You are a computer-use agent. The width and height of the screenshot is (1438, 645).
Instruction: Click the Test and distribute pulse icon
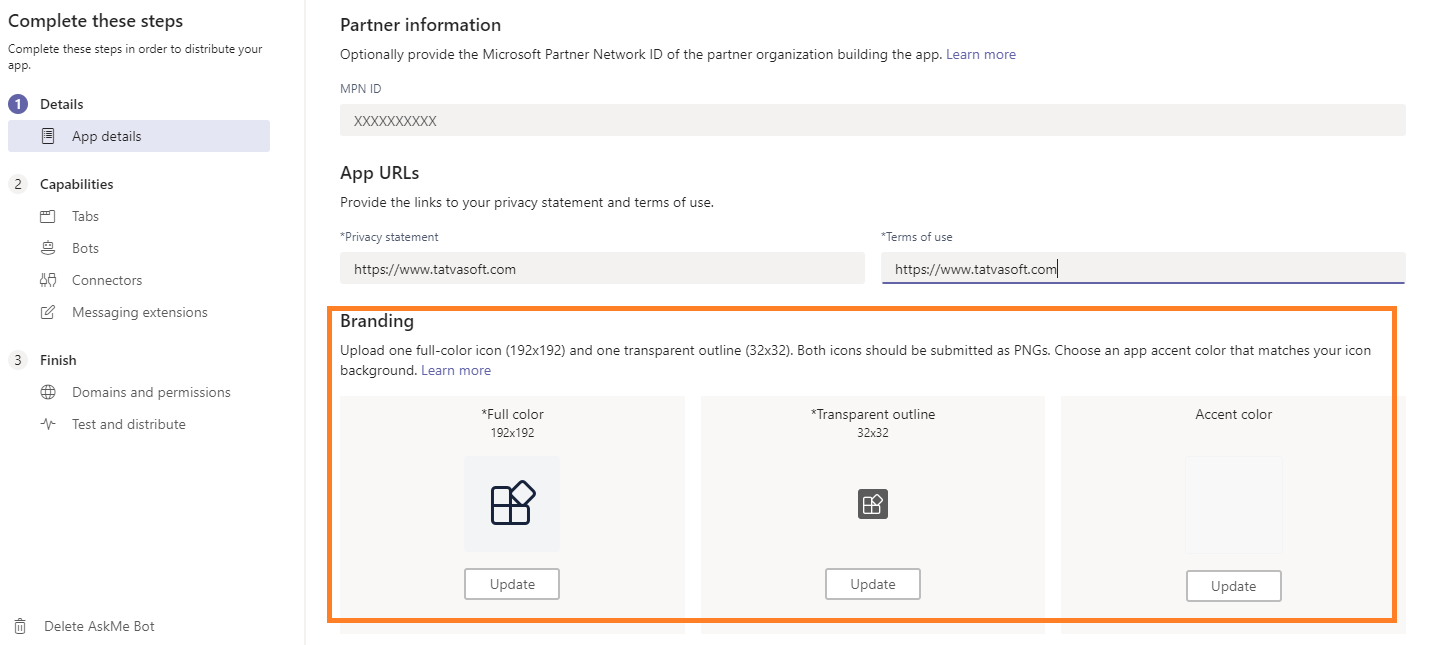pos(48,424)
